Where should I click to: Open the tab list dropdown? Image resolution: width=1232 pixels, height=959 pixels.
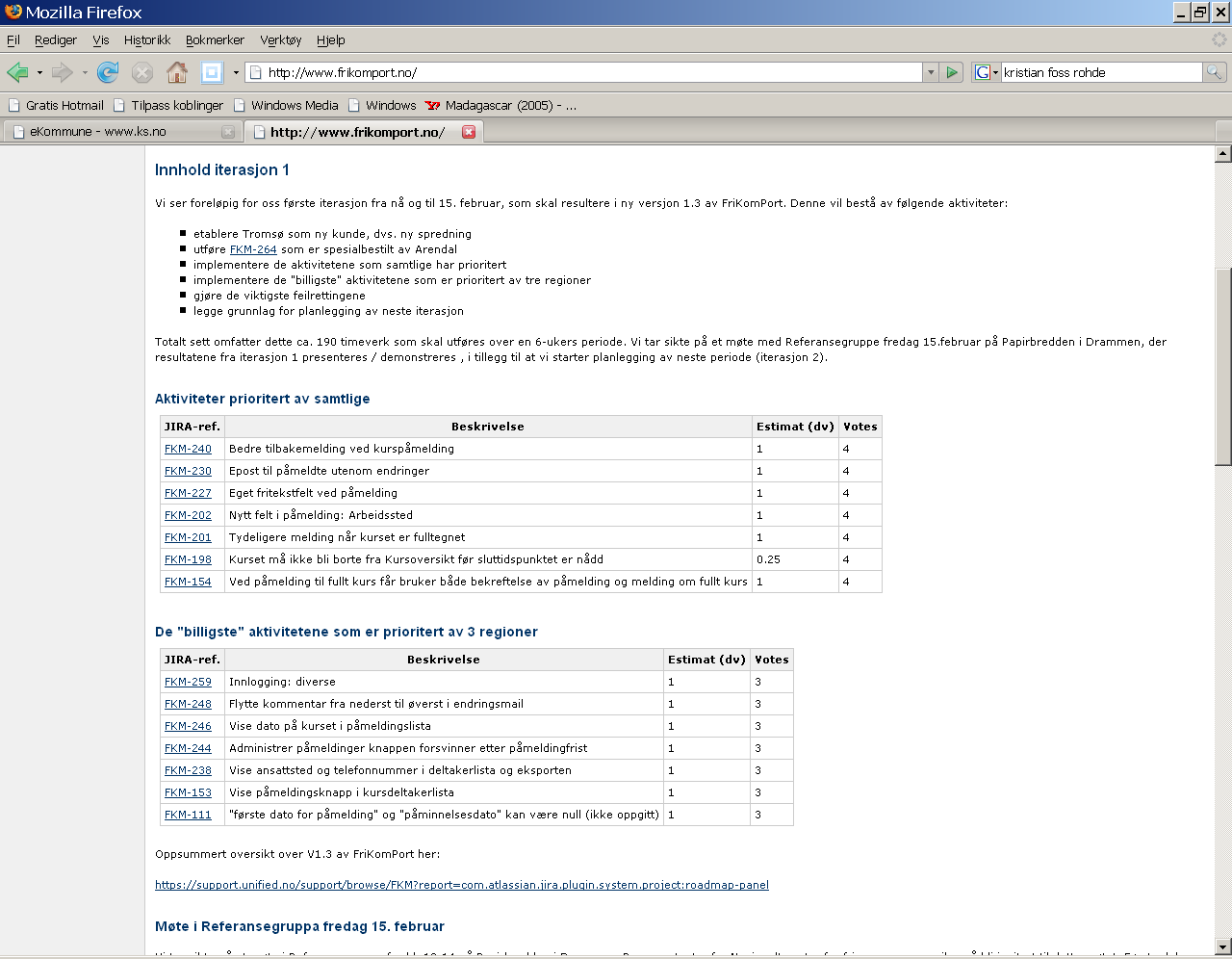pos(1223,132)
